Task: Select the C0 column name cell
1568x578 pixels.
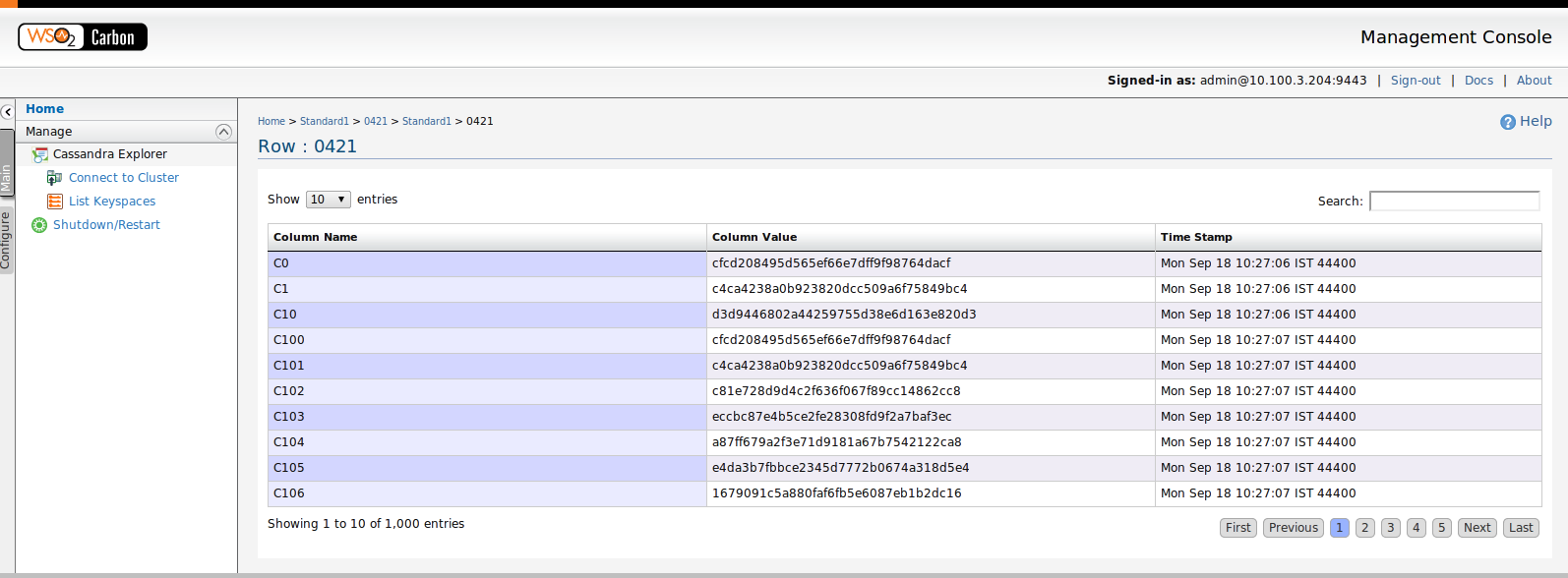Action: 487,263
